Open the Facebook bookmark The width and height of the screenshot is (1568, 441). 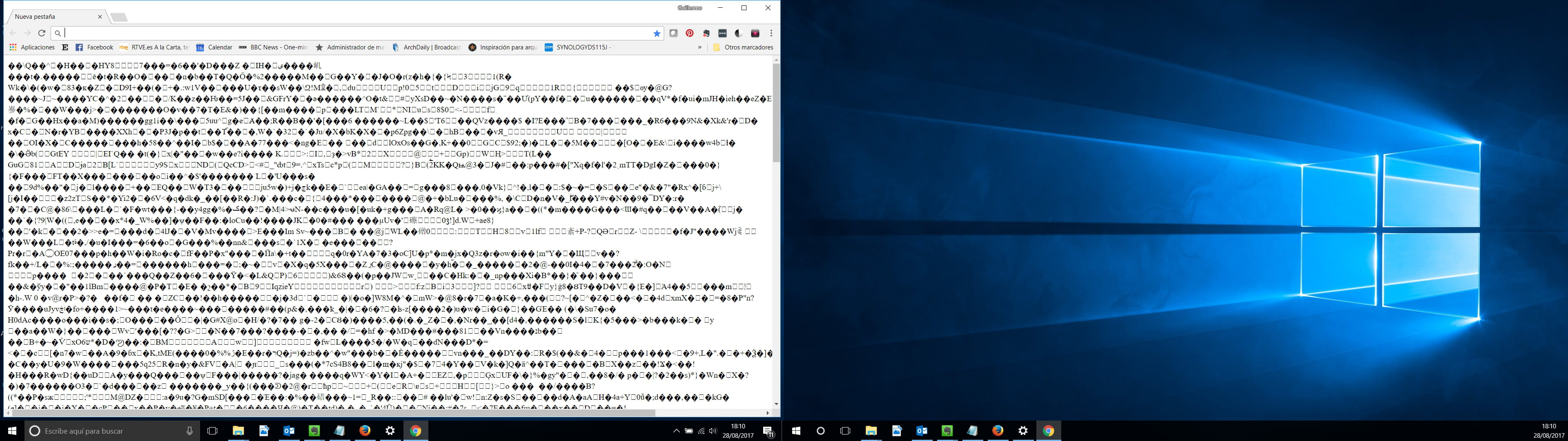(x=94, y=47)
